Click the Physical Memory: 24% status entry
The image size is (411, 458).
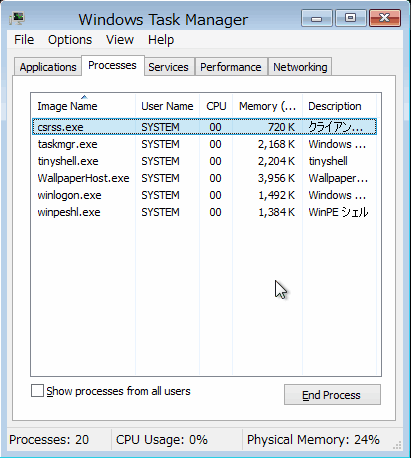click(313, 440)
